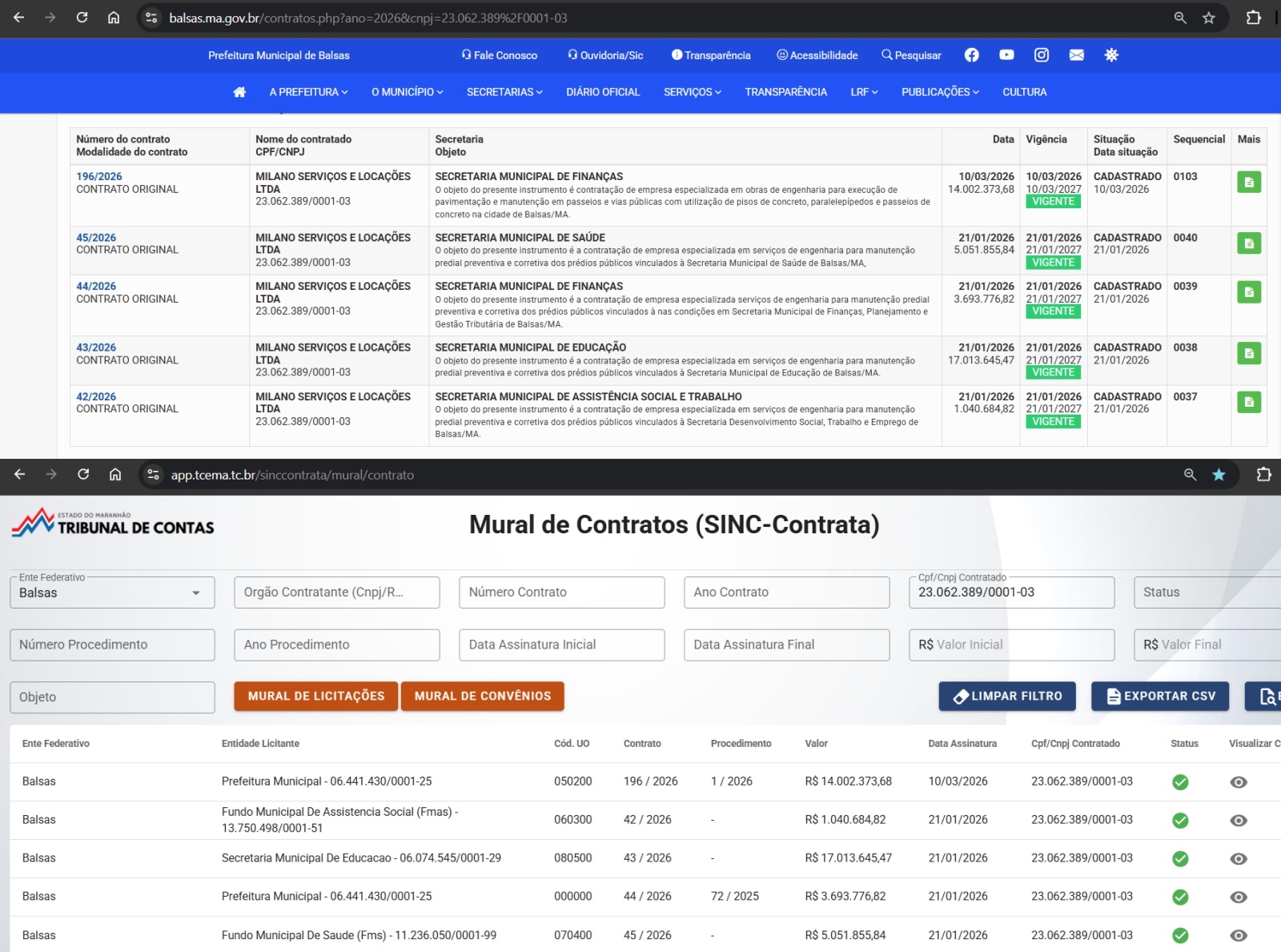Expand the Ente Federativo dropdown showing Balsas
Image resolution: width=1281 pixels, height=952 pixels.
[x=112, y=593]
